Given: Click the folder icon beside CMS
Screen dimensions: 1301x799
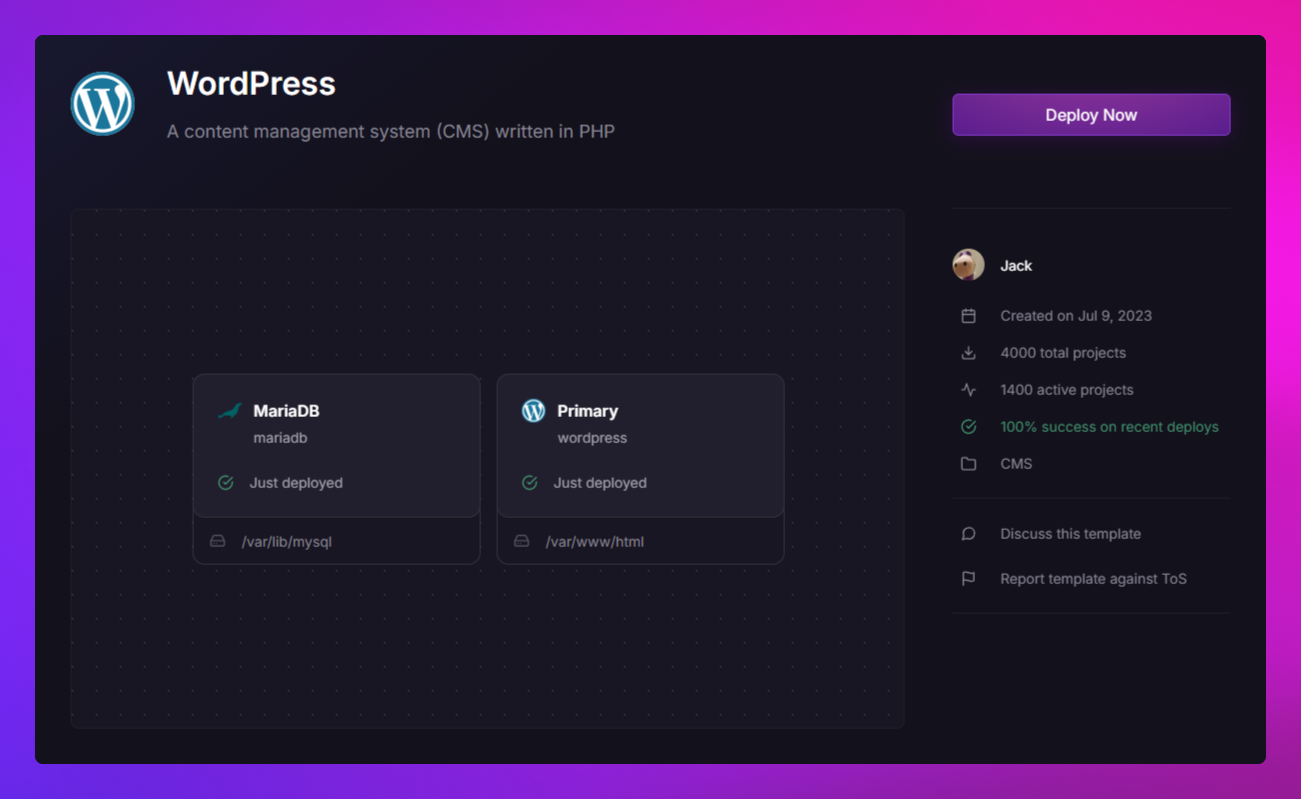Looking at the screenshot, I should (968, 464).
